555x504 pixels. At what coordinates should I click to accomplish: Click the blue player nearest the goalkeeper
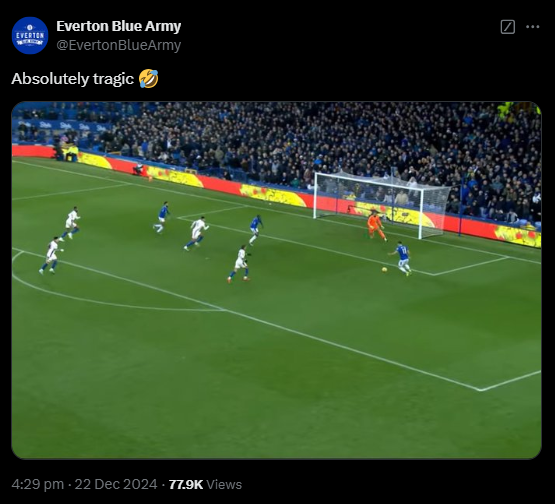402,258
